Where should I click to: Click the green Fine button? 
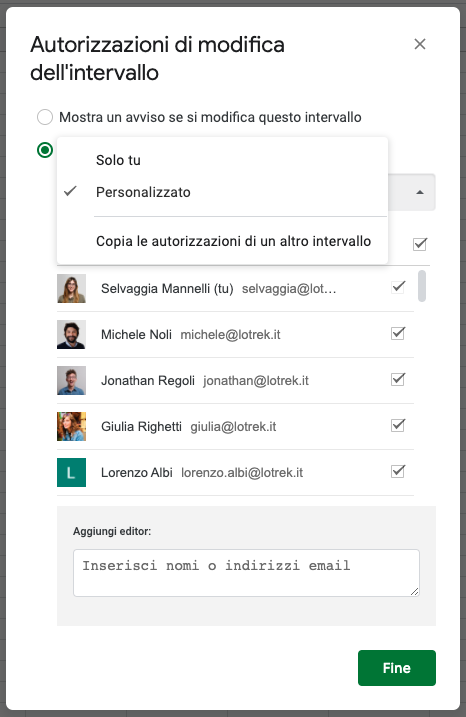(x=396, y=668)
